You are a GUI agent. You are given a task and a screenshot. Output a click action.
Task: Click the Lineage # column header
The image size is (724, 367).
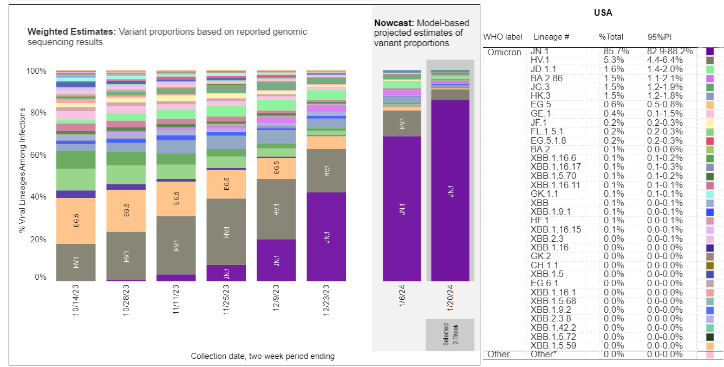click(548, 37)
